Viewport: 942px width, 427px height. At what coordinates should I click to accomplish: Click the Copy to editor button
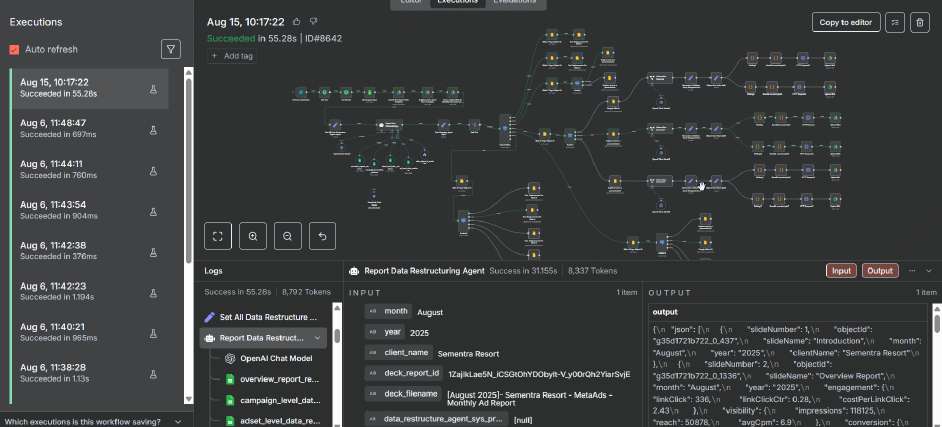846,22
